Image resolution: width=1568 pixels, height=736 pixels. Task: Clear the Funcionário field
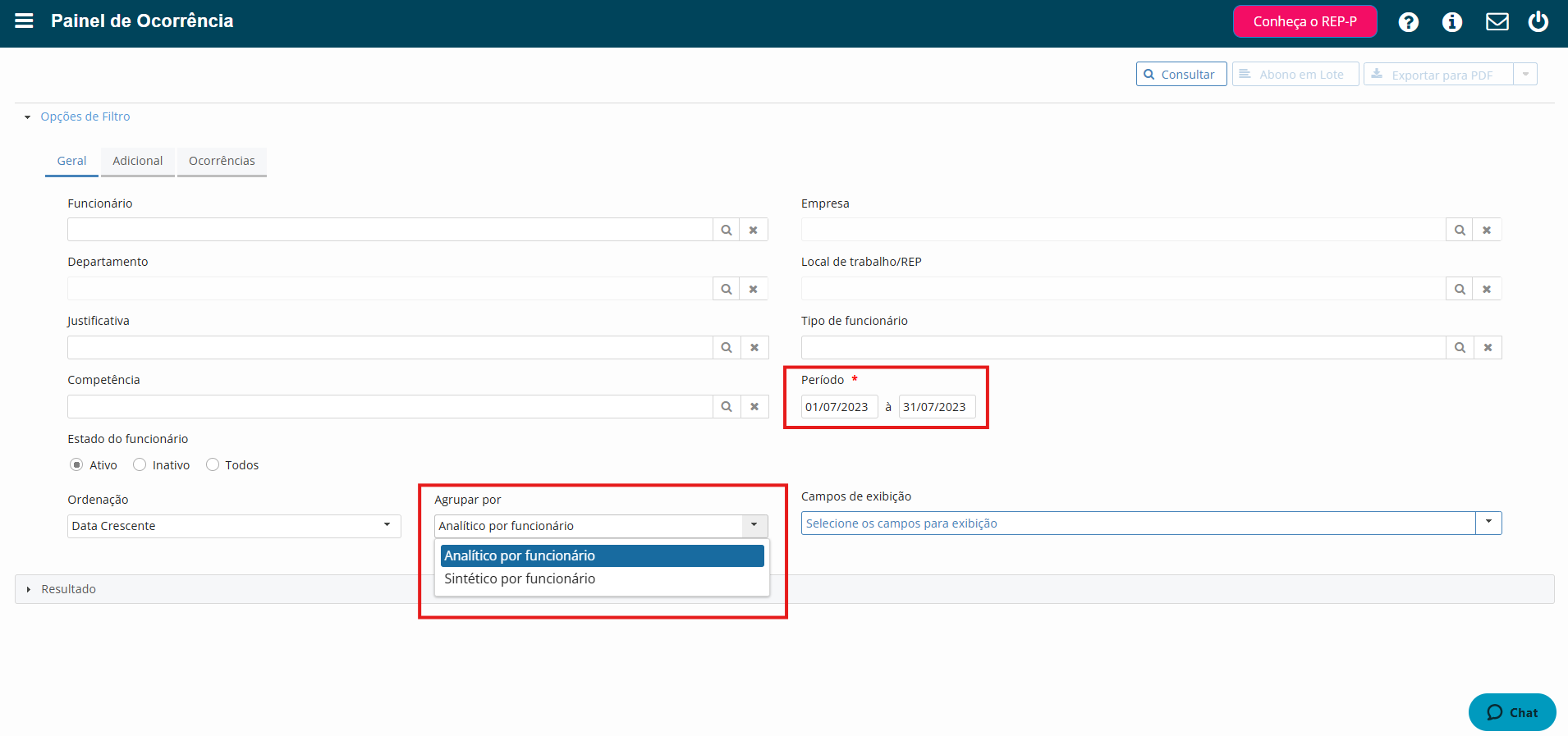coord(754,230)
